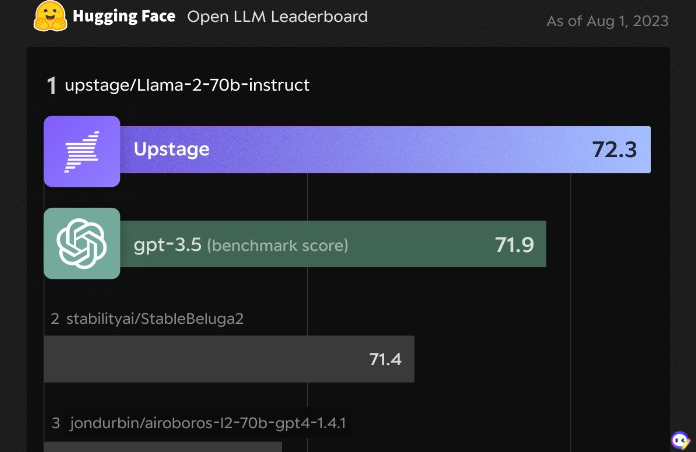Select the upstage/Llama-2-70b-instruct model name
This screenshot has height=452, width=696.
click(187, 85)
